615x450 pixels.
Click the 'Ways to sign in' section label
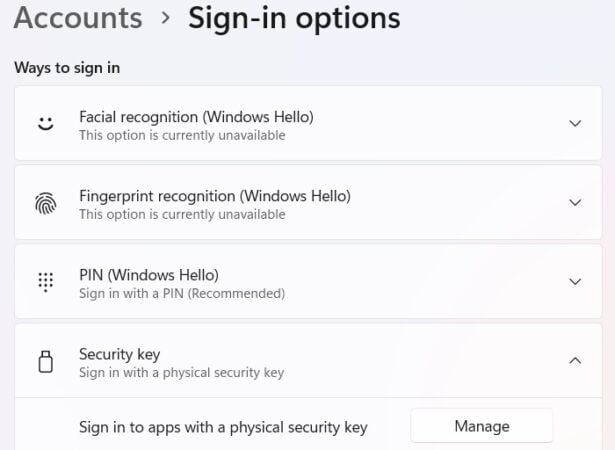click(67, 68)
